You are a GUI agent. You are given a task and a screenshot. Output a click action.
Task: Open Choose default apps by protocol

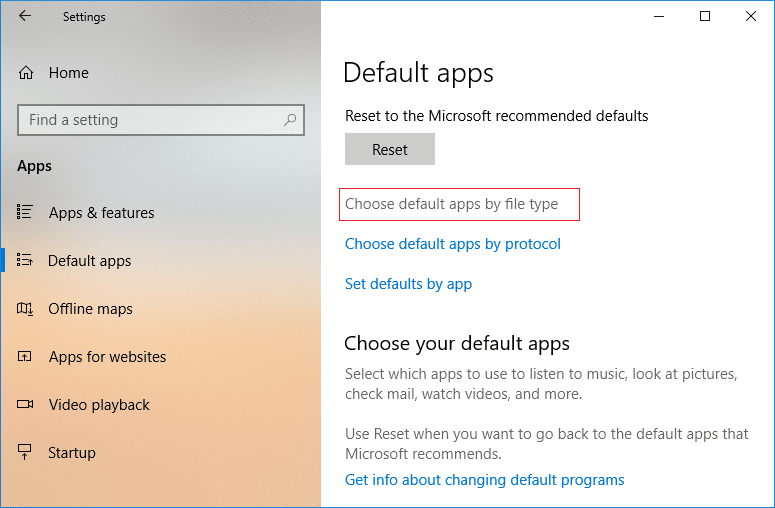click(453, 244)
